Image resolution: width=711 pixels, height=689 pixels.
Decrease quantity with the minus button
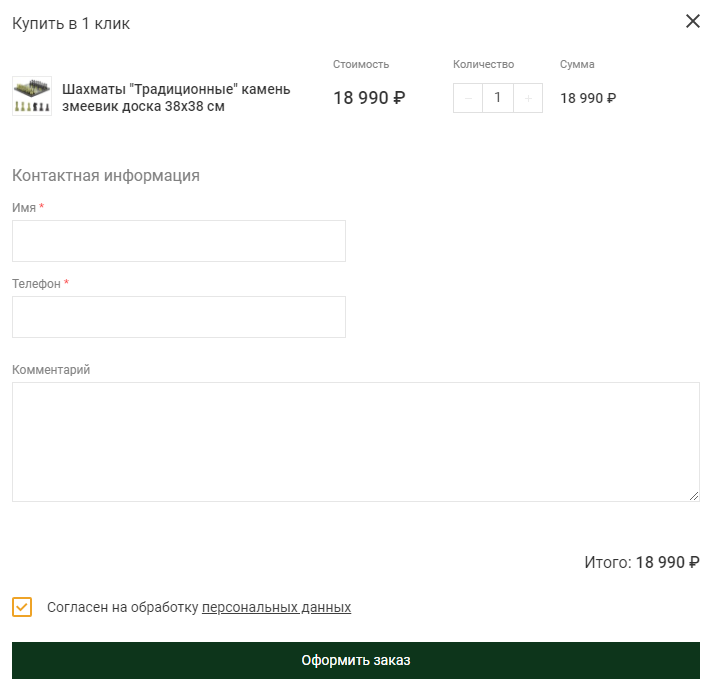tap(468, 98)
